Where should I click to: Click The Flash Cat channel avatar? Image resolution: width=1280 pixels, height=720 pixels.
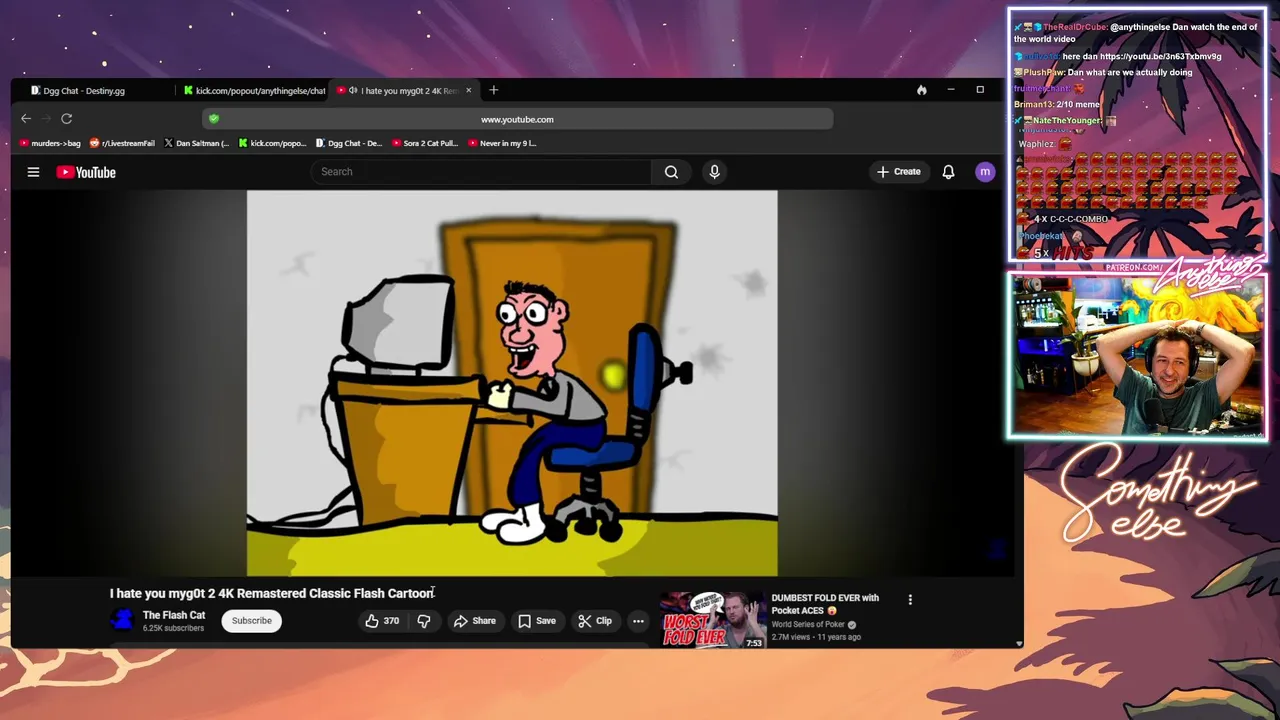point(122,620)
